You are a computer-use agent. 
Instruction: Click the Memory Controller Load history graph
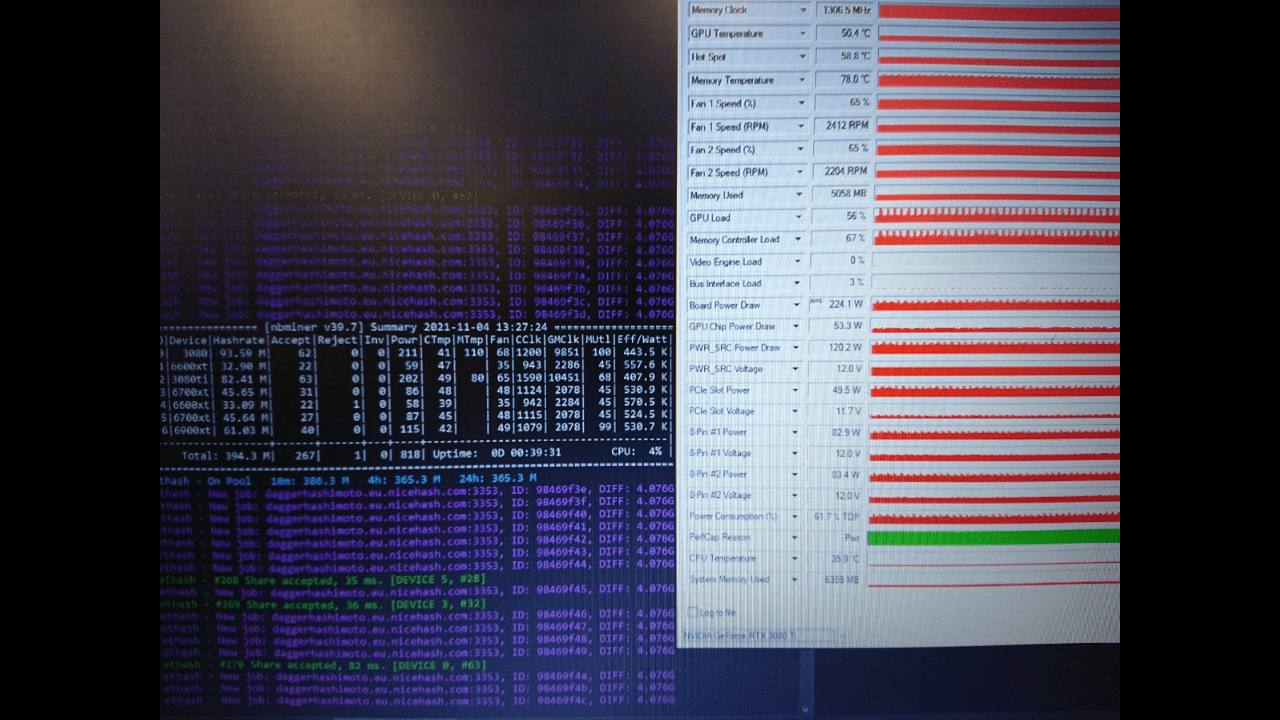(997, 239)
